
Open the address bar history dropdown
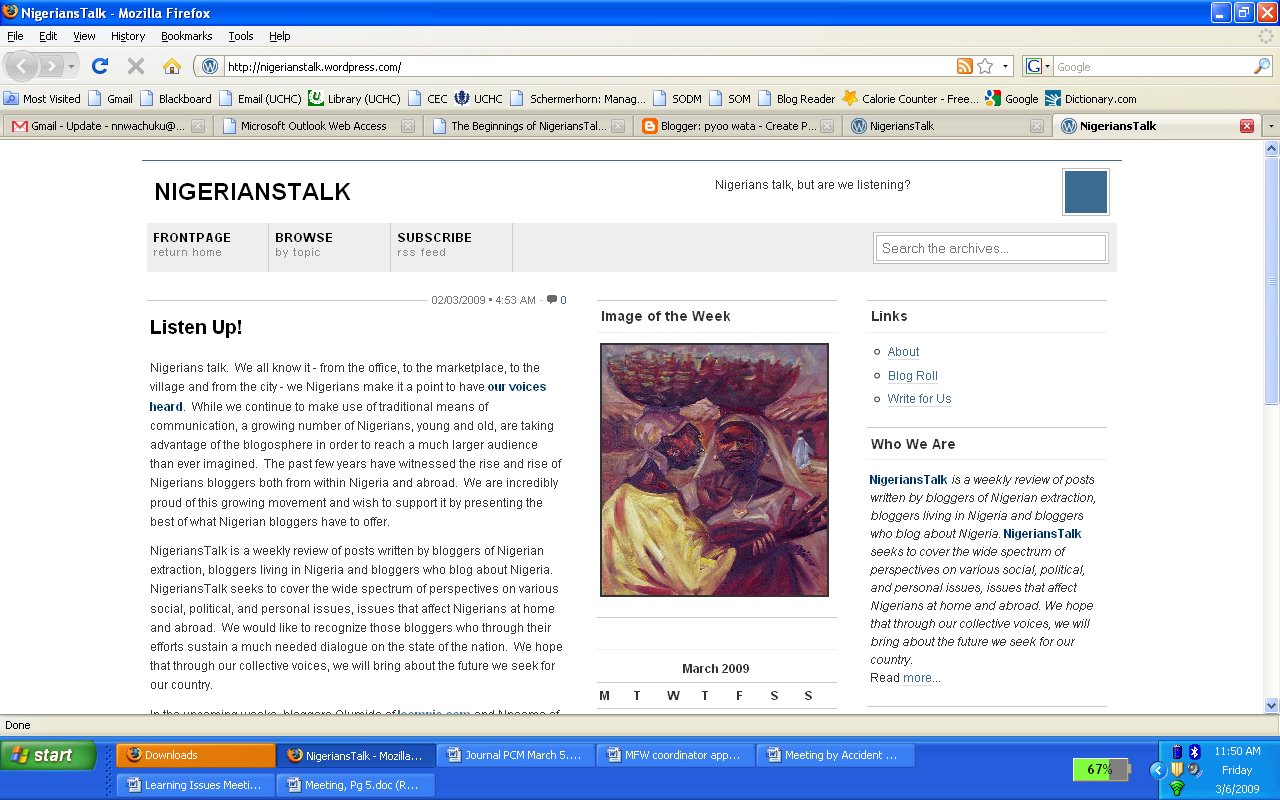click(1005, 66)
